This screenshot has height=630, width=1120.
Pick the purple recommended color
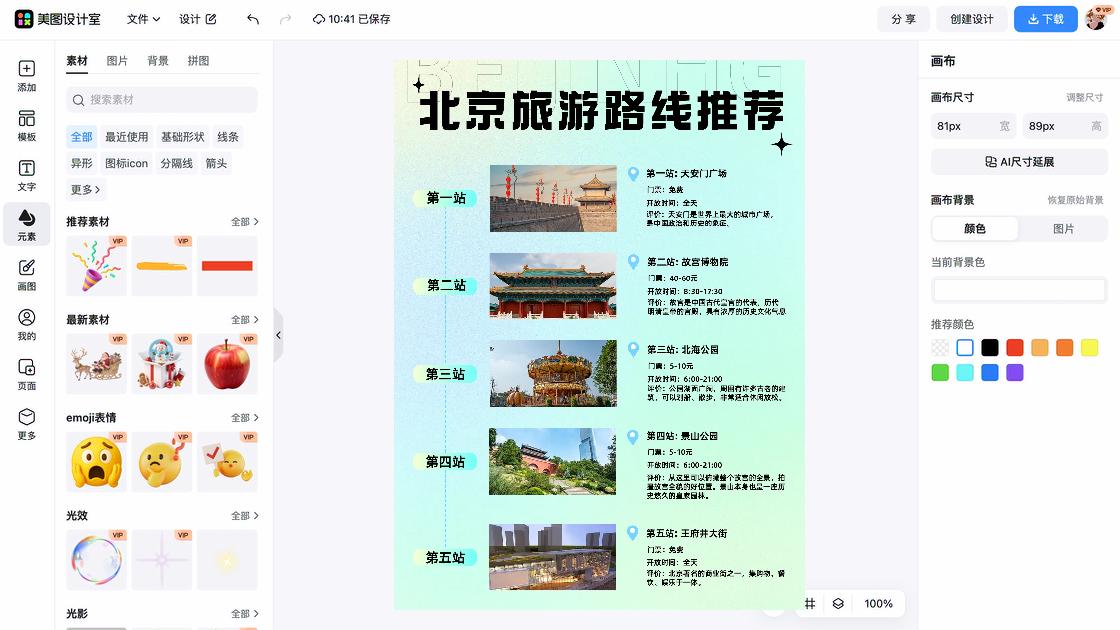click(1015, 373)
